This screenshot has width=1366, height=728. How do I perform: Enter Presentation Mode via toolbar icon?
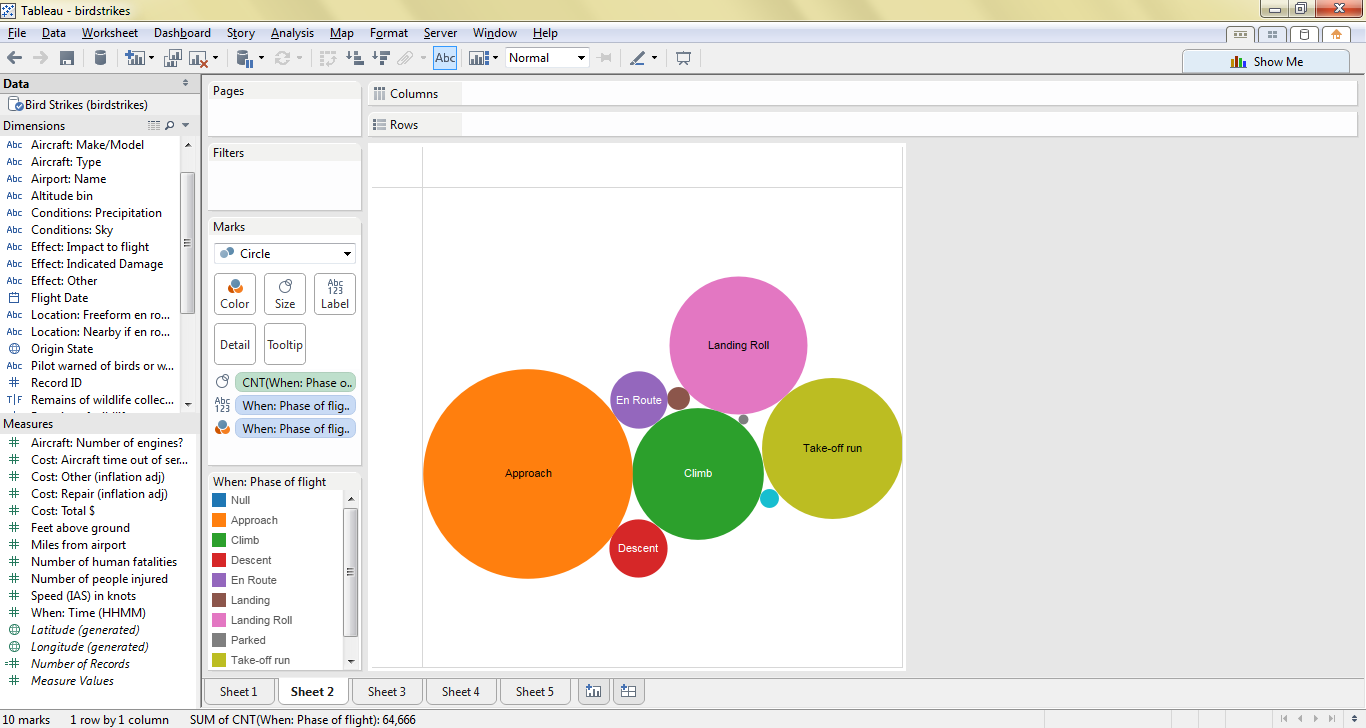(684, 58)
